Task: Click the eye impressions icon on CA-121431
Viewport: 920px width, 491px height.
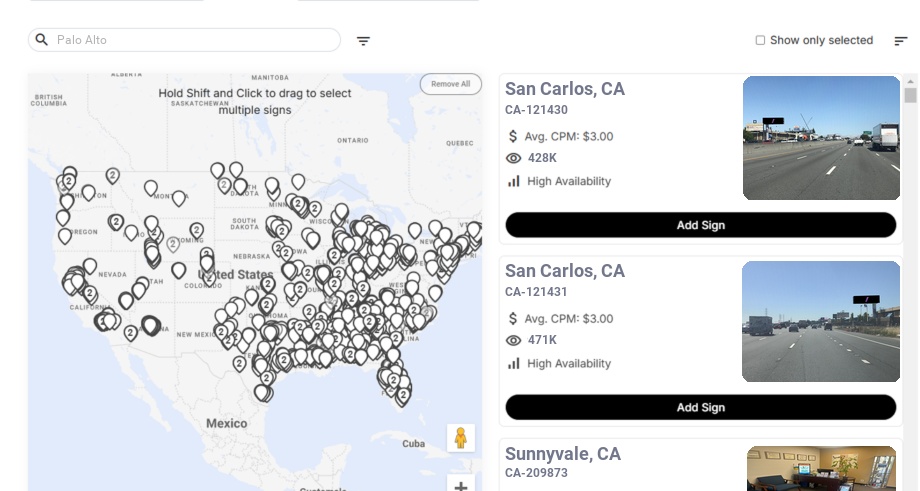Action: tap(514, 340)
